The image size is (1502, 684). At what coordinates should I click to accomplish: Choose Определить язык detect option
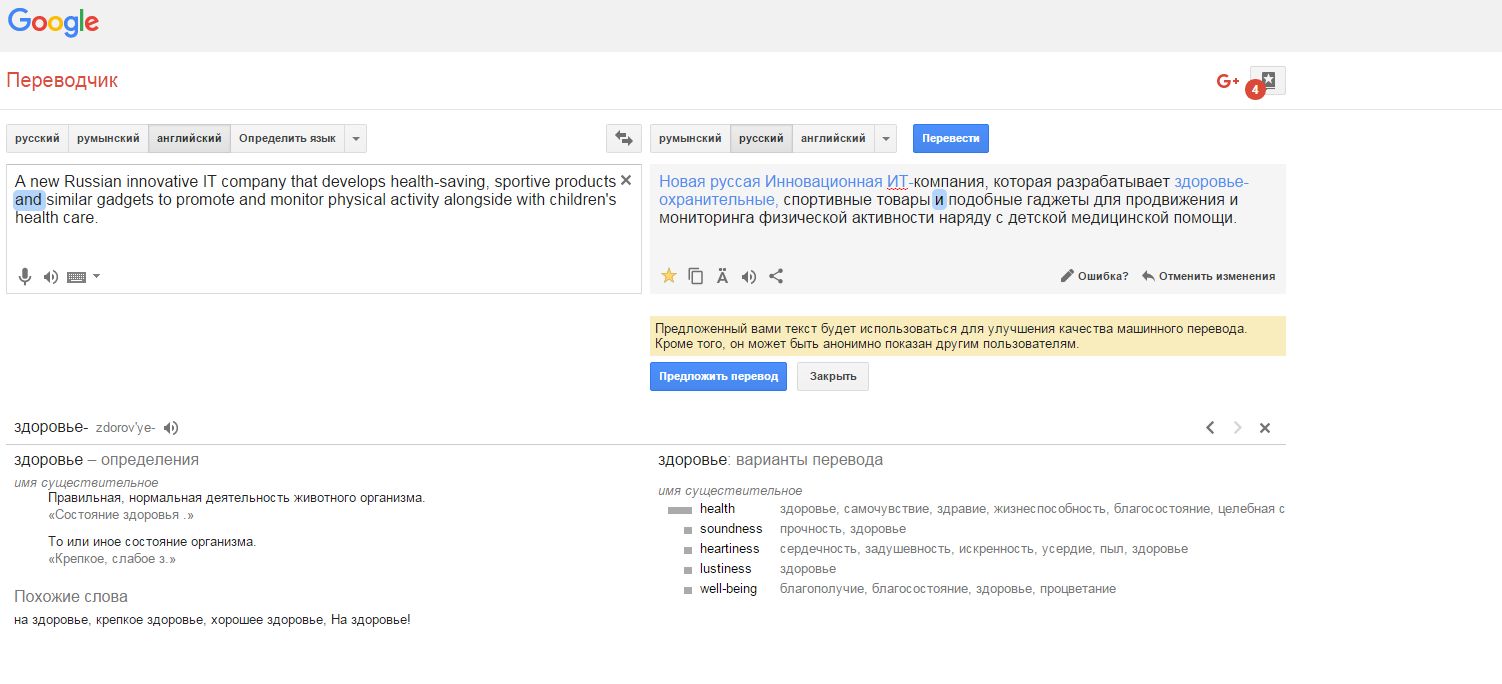[287, 138]
